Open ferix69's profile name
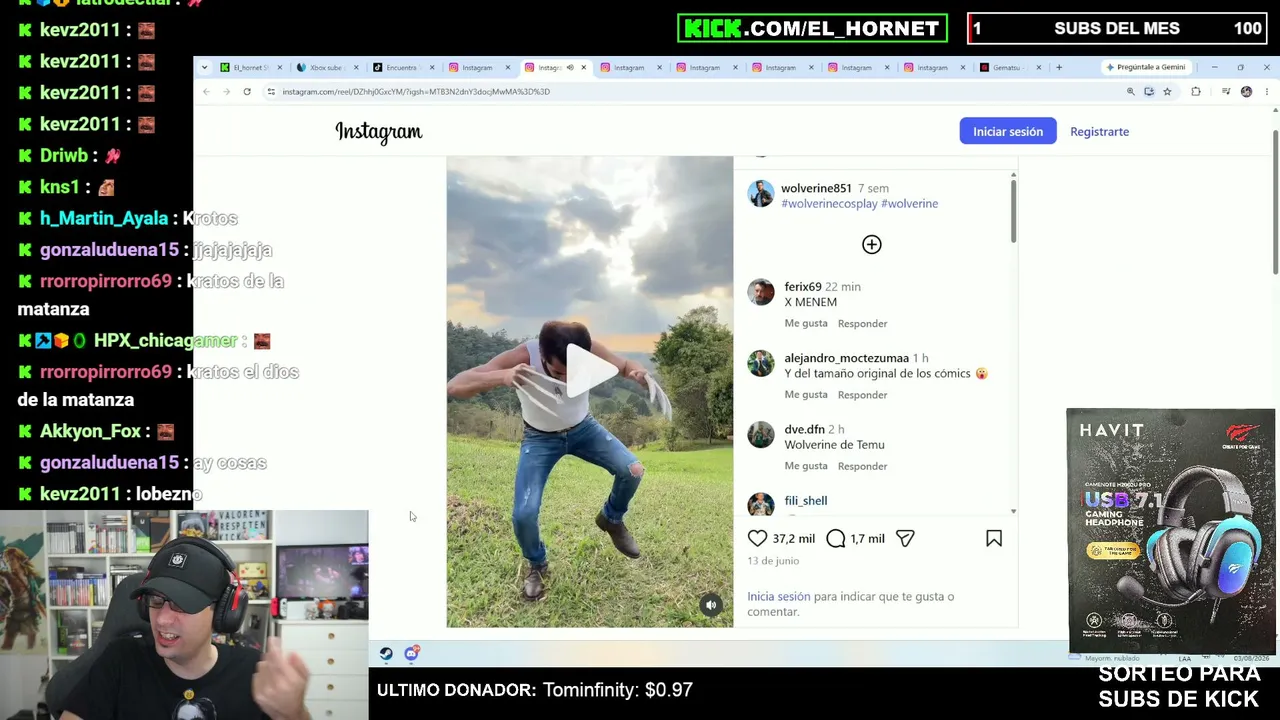Screen dimensions: 1280x720 pyautogui.click(x=803, y=287)
